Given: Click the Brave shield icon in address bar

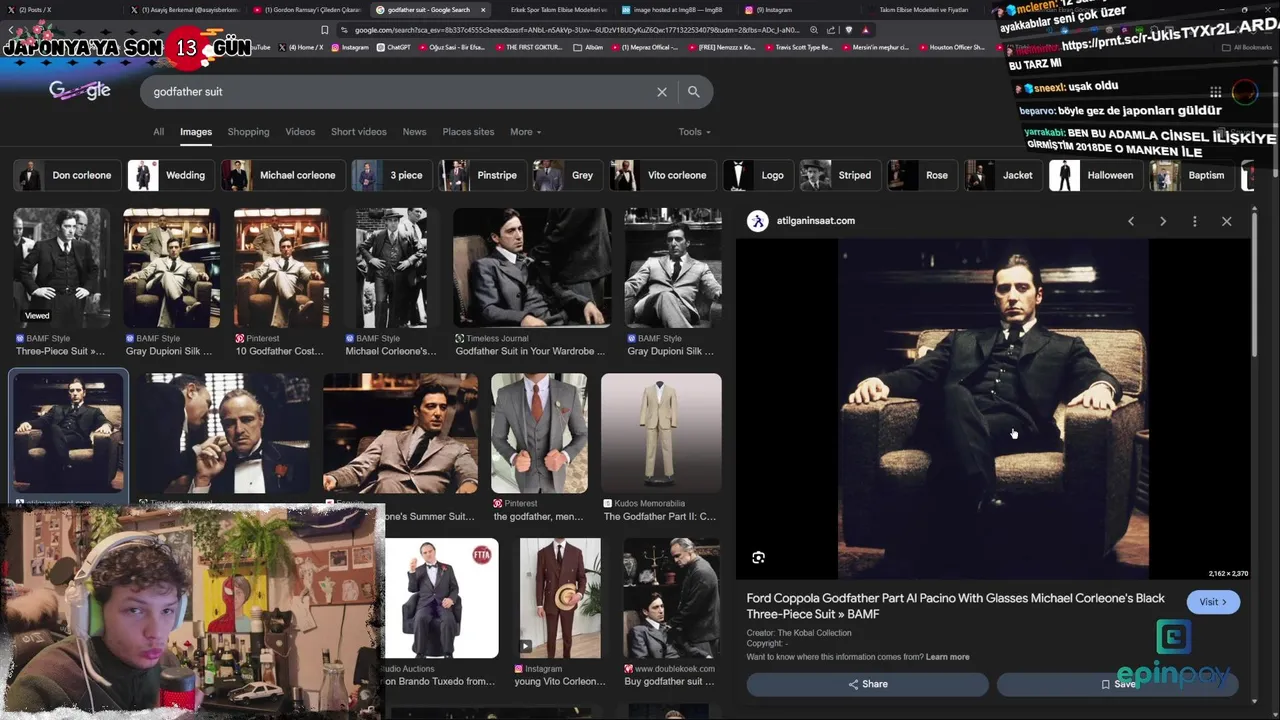Looking at the screenshot, I should (850, 30).
